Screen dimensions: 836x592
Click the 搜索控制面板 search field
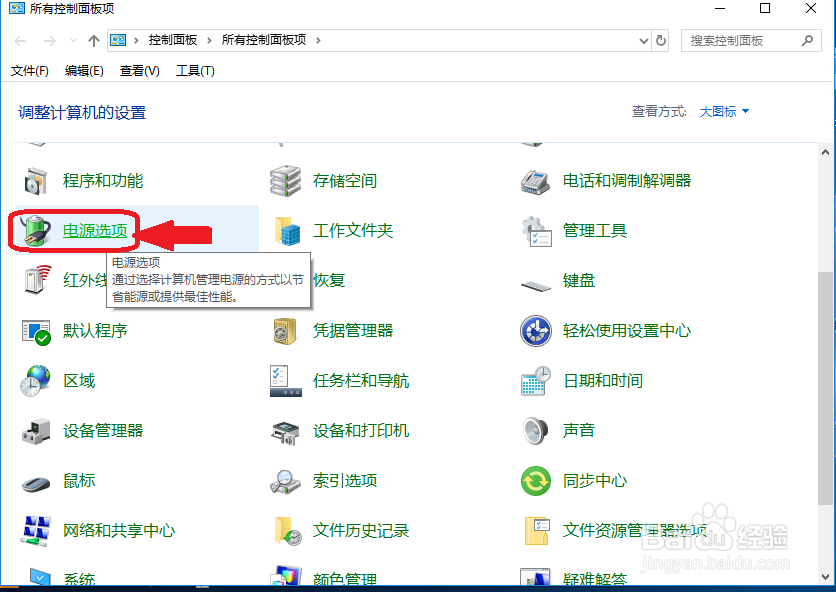740,41
